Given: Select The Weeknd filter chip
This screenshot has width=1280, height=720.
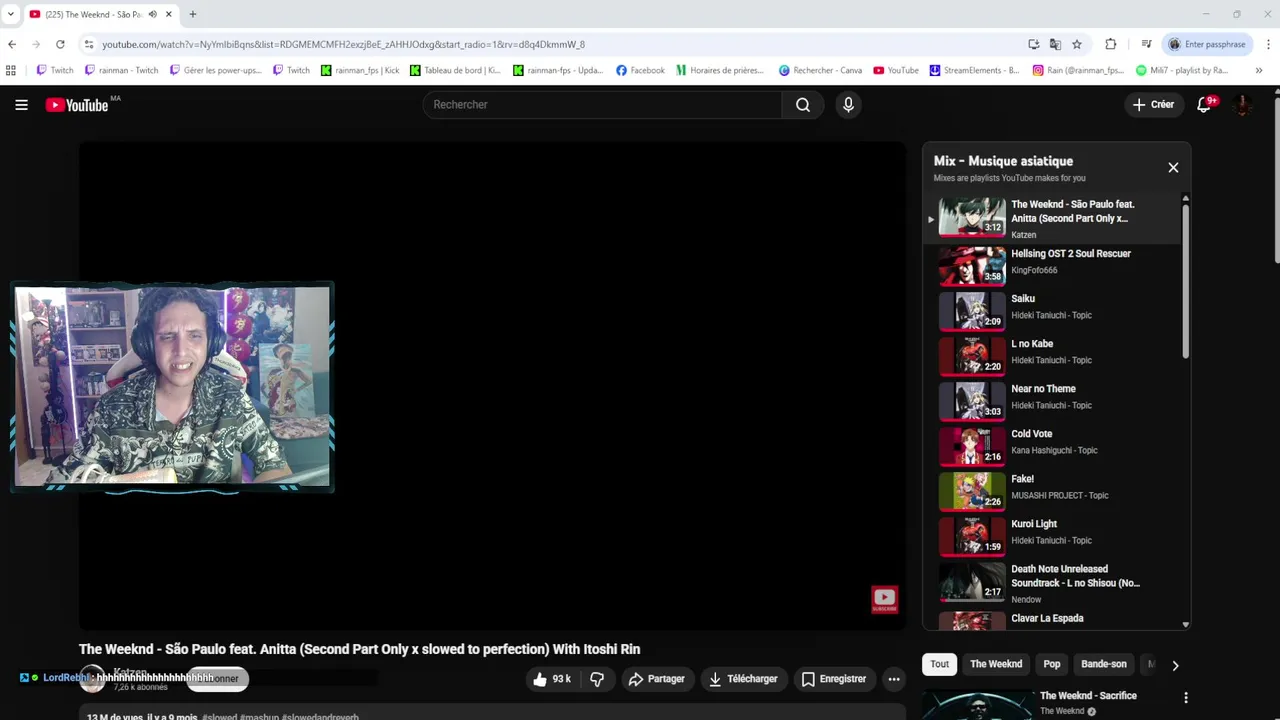Looking at the screenshot, I should click(x=996, y=664).
